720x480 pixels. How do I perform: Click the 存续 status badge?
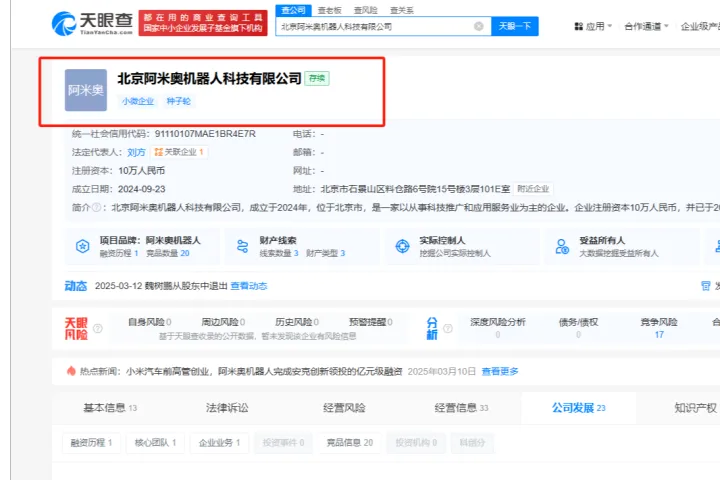pyautogui.click(x=317, y=79)
